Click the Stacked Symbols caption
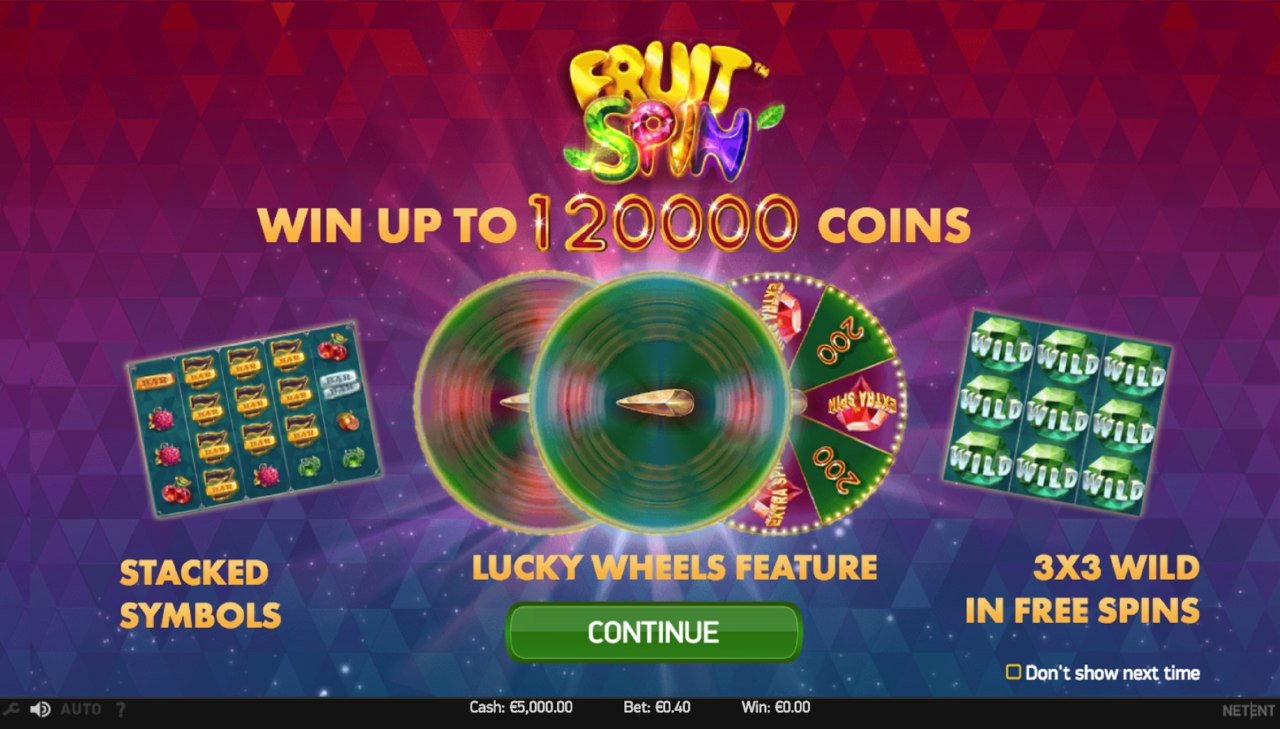Viewport: 1280px width, 729px height. point(200,594)
